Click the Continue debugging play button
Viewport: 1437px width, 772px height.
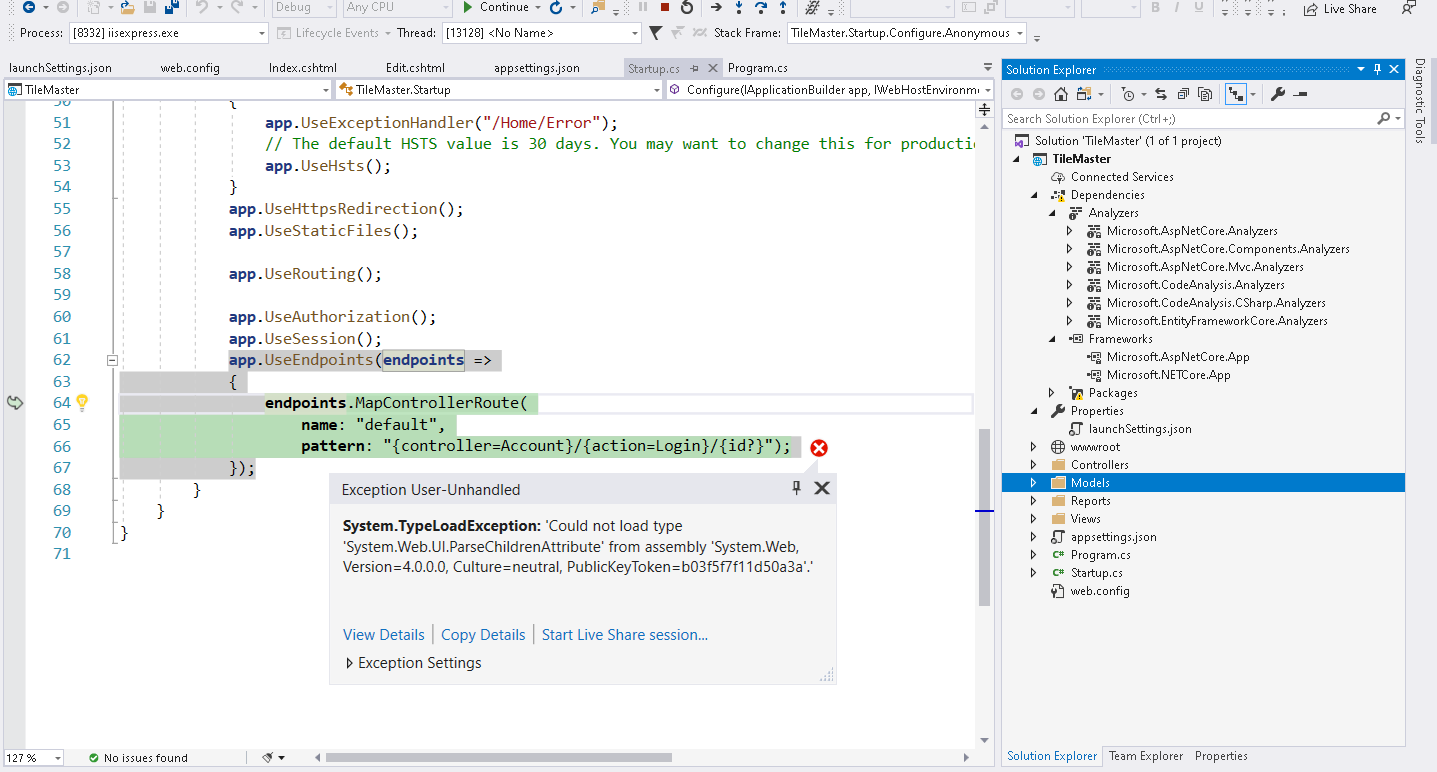467,8
